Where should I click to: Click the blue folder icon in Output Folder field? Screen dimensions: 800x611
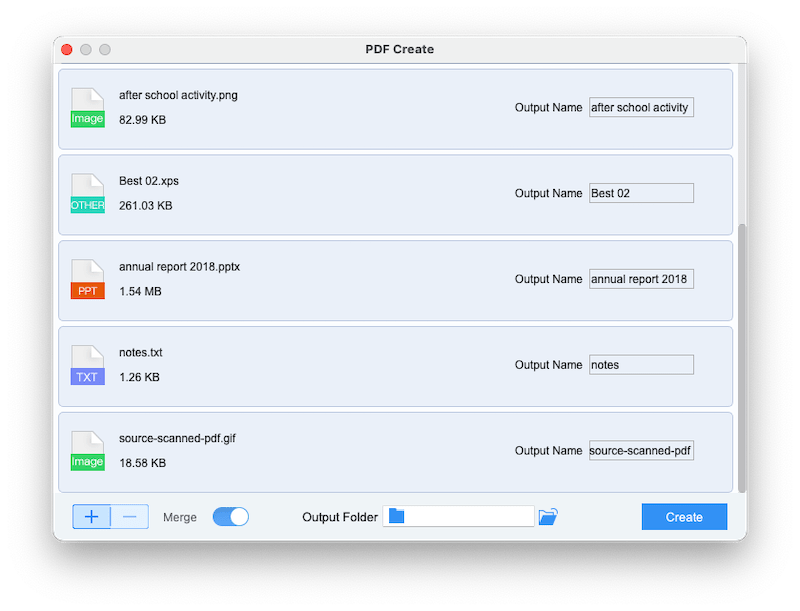[x=396, y=516]
